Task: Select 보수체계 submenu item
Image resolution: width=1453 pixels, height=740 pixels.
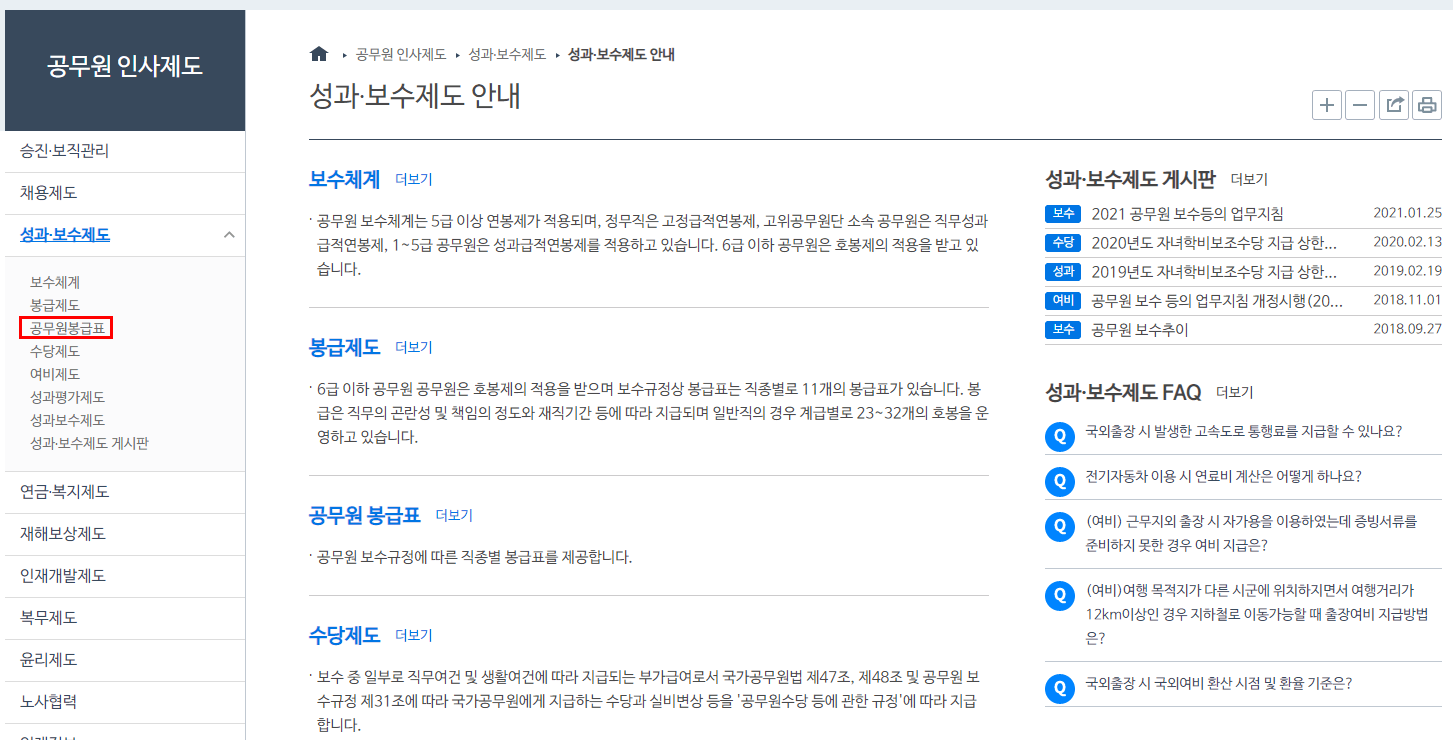Action: [55, 282]
